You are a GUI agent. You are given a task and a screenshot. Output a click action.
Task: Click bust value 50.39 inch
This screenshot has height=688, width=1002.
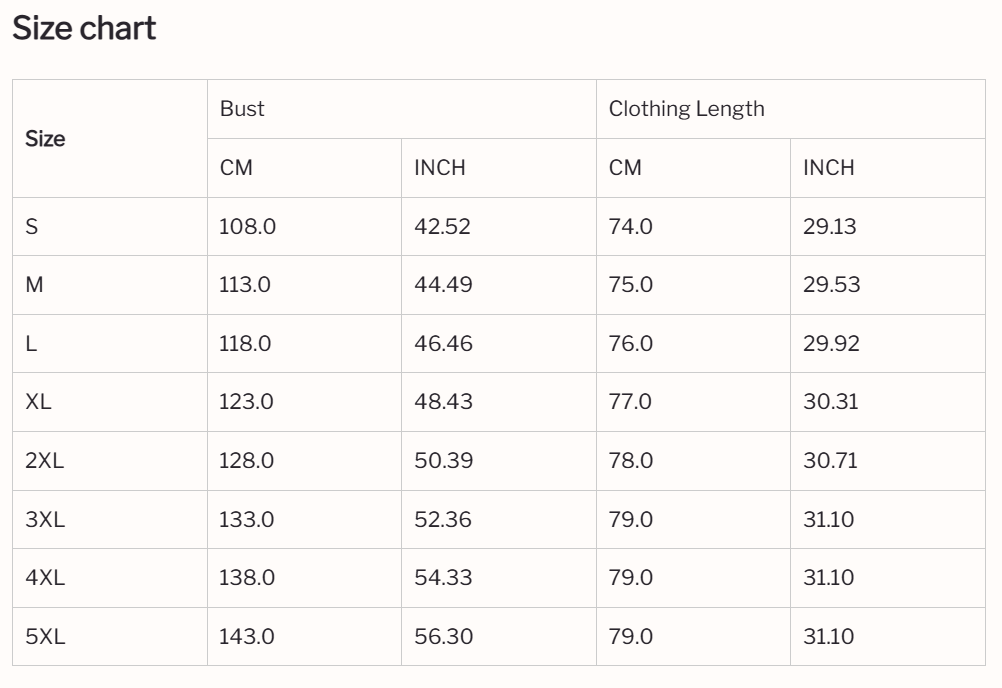(x=443, y=461)
